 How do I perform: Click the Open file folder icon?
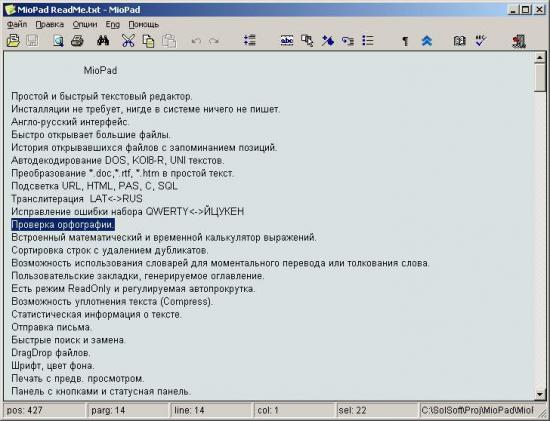click(x=13, y=41)
